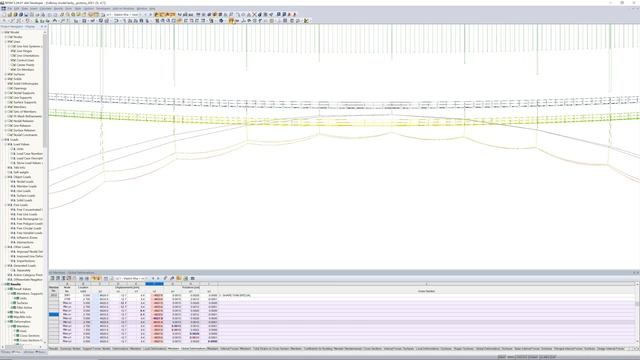Image resolution: width=640 pixels, height=360 pixels.
Task: Collapse the Free Loads tree node
Action: point(5,205)
